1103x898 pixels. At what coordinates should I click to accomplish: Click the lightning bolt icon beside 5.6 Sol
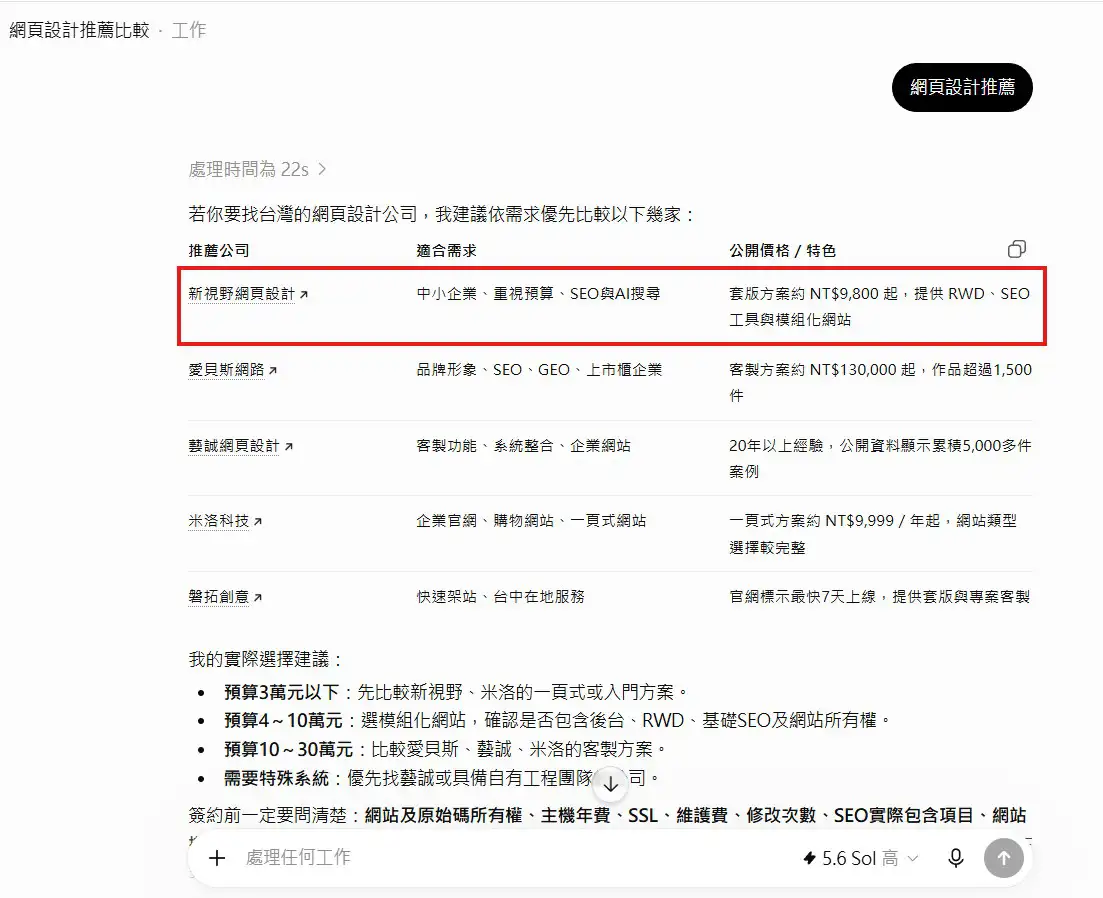pyautogui.click(x=810, y=858)
